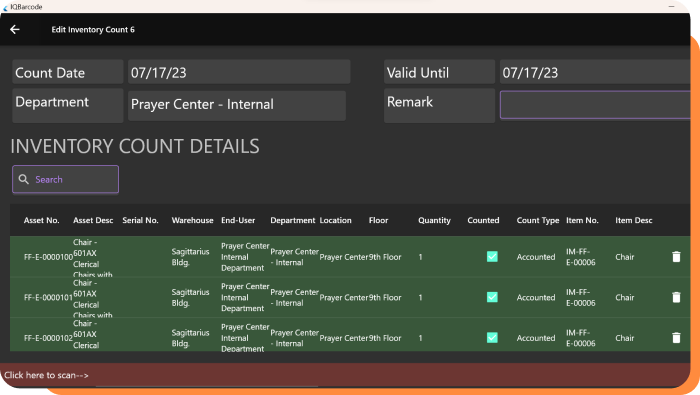Sort by End-User column header
The height and width of the screenshot is (395, 700).
tap(238, 220)
